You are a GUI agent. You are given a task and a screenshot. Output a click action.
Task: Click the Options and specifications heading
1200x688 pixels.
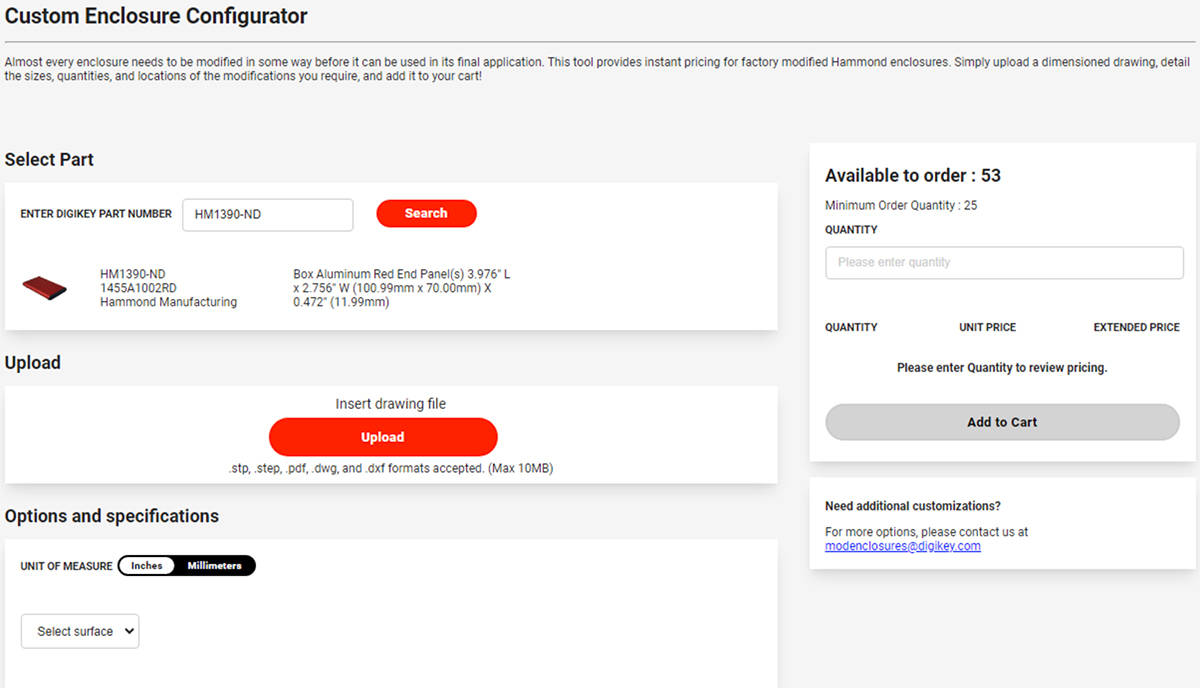pos(112,516)
